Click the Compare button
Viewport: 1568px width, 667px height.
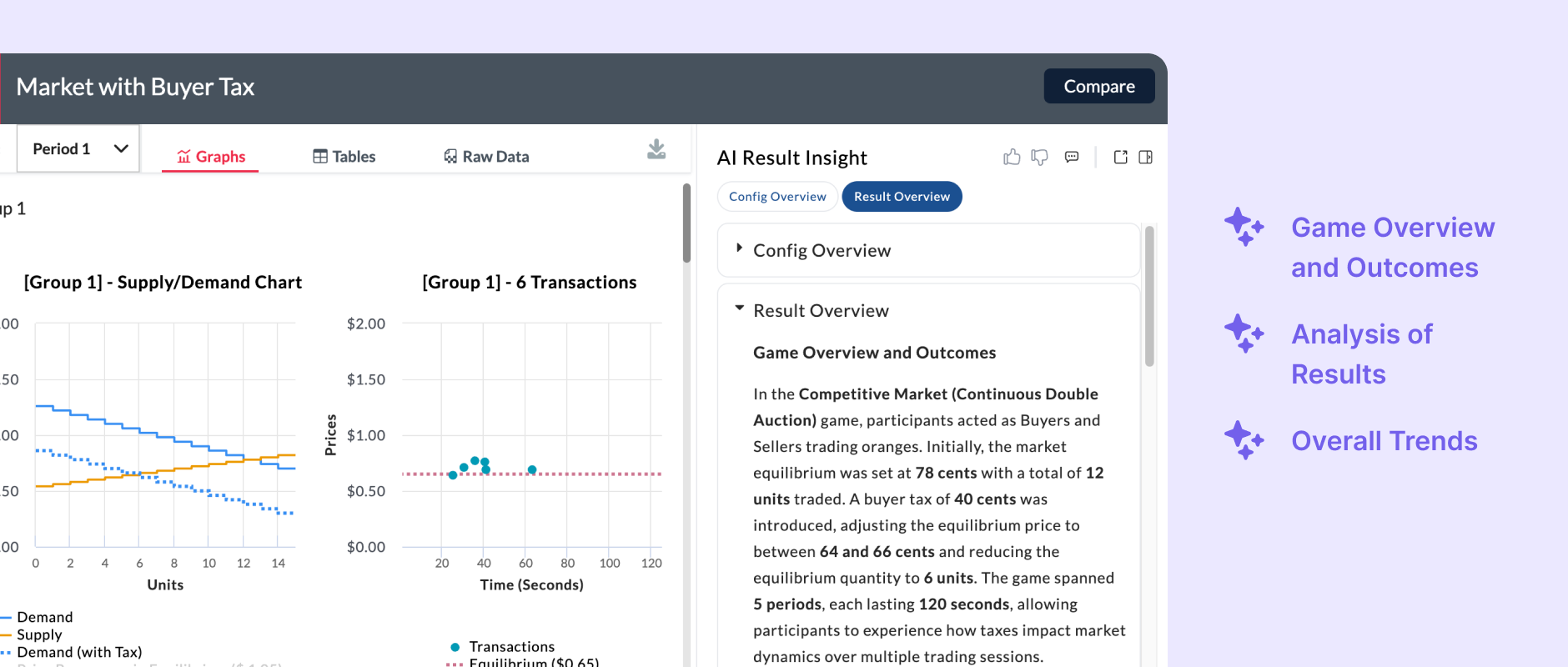(x=1098, y=86)
